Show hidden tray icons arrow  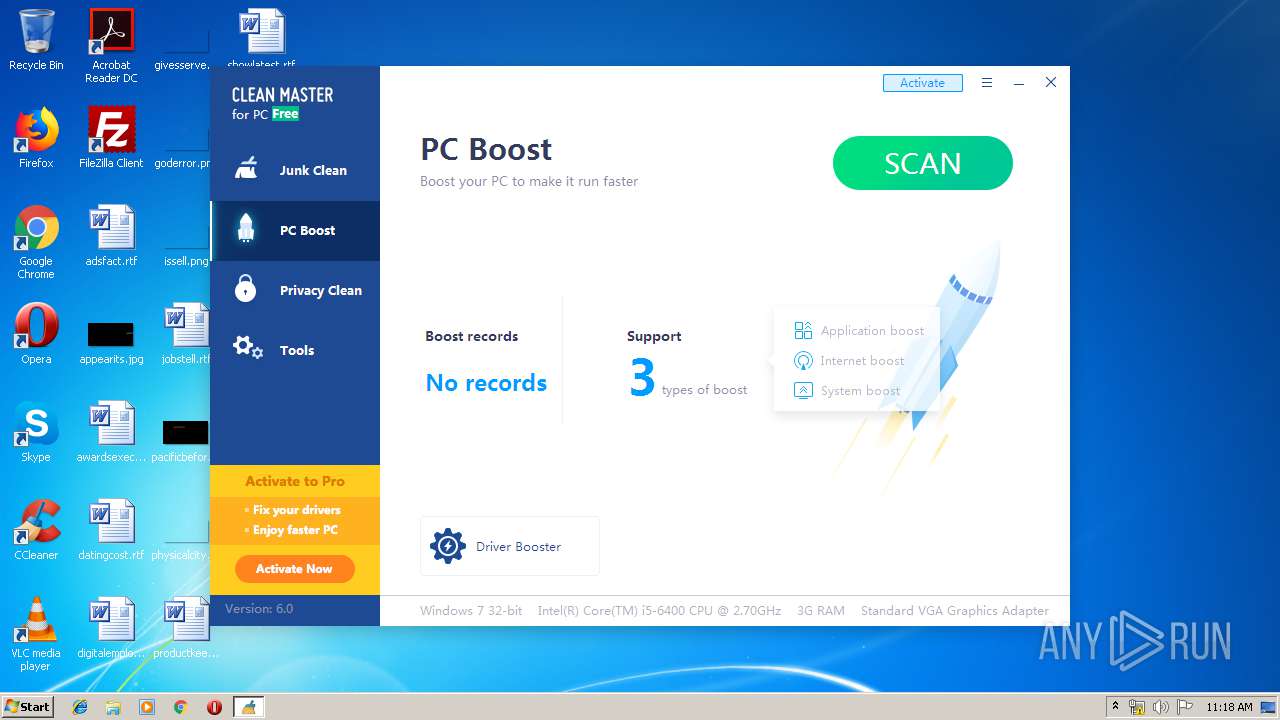pos(1116,707)
